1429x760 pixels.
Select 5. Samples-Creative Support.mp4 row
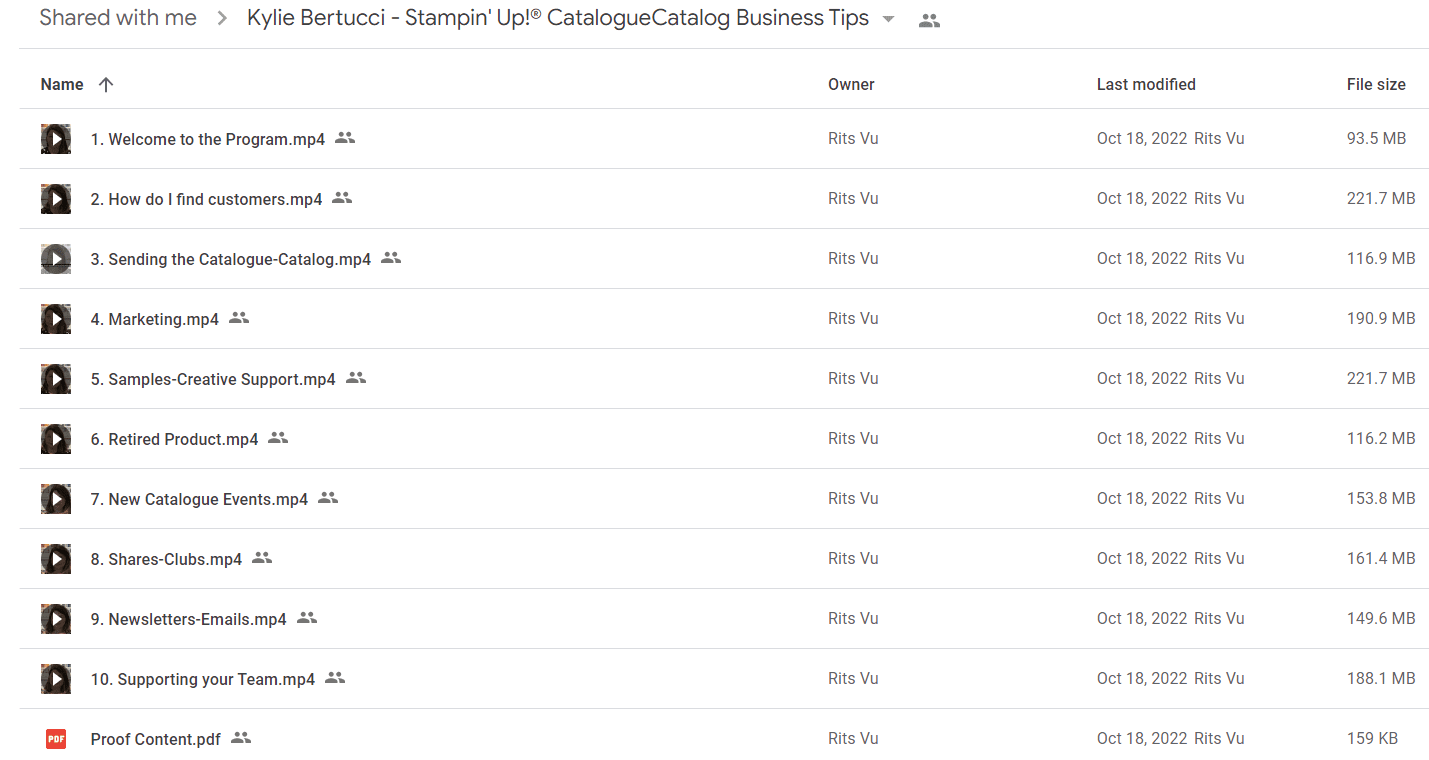[724, 379]
